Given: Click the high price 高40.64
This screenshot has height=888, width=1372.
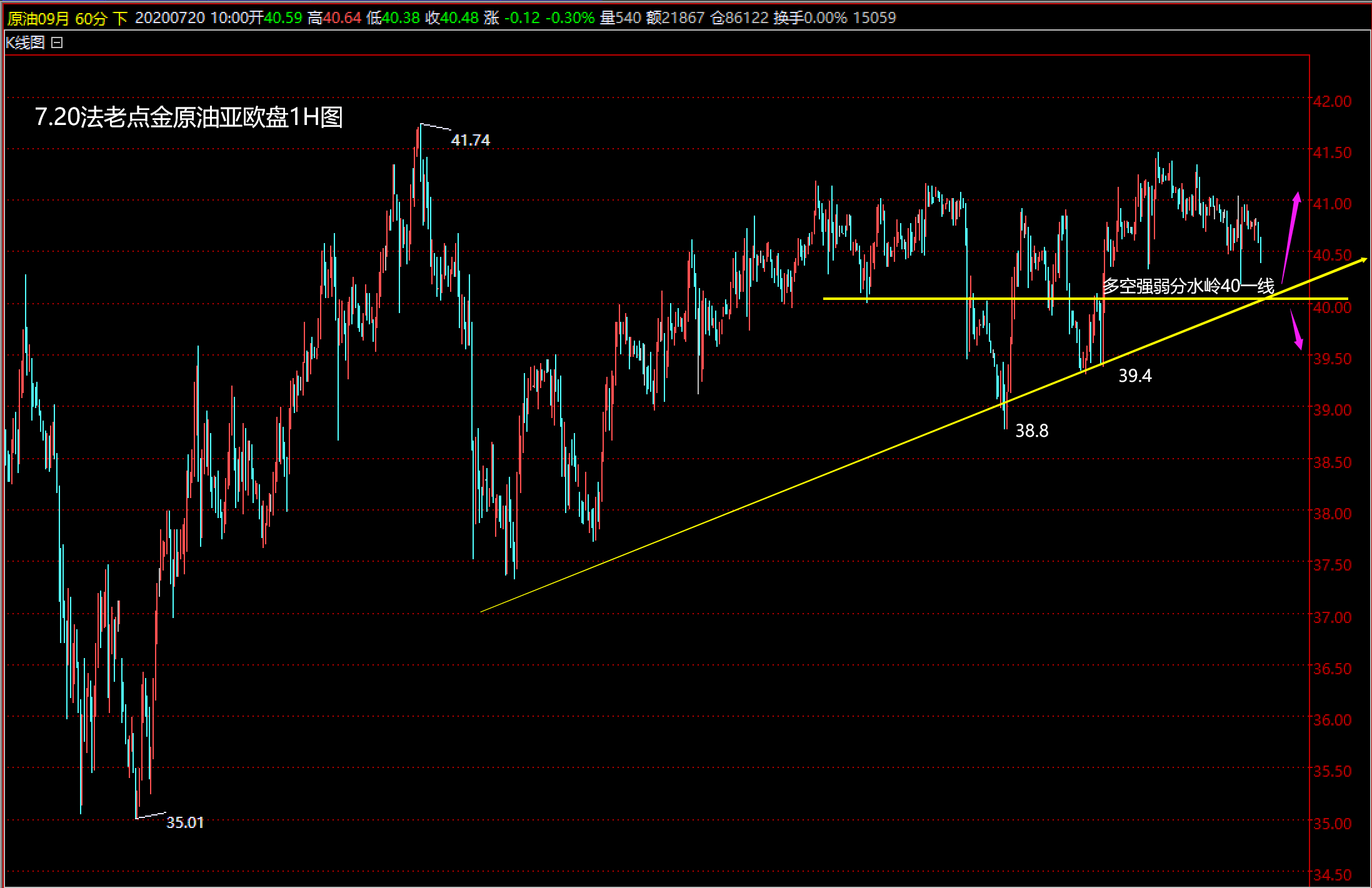Looking at the screenshot, I should click(334, 17).
